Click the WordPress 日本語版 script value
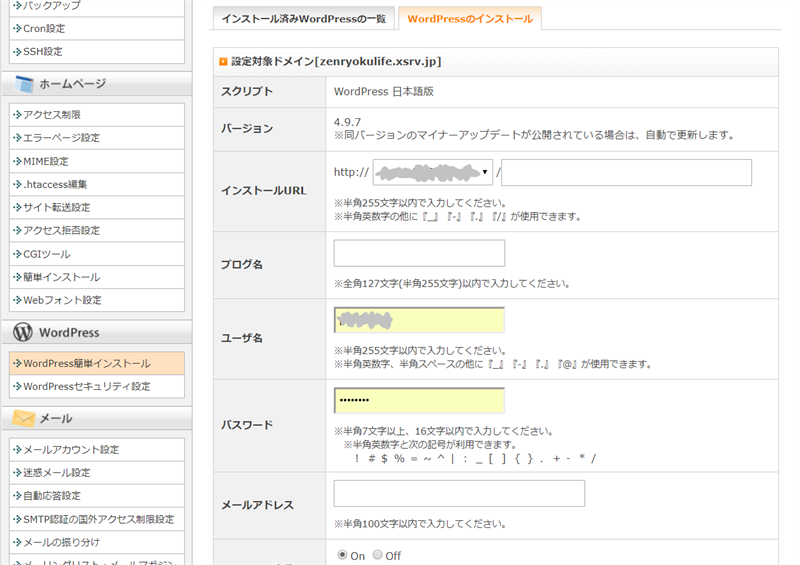This screenshot has width=800, height=565. [384, 91]
